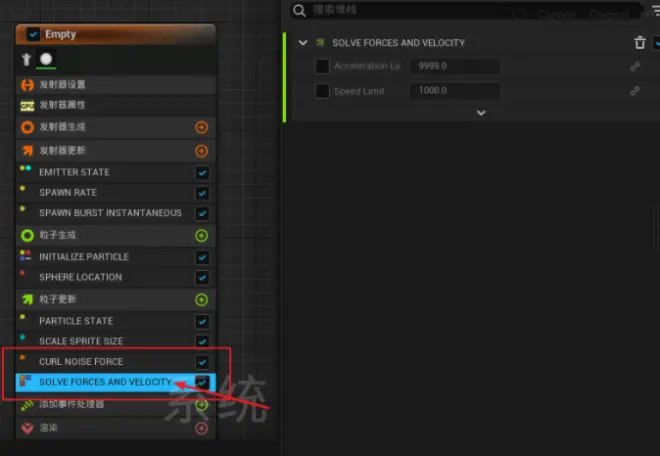Add a renderer to 渲染 section
Image resolution: width=660 pixels, height=456 pixels.
[202, 428]
